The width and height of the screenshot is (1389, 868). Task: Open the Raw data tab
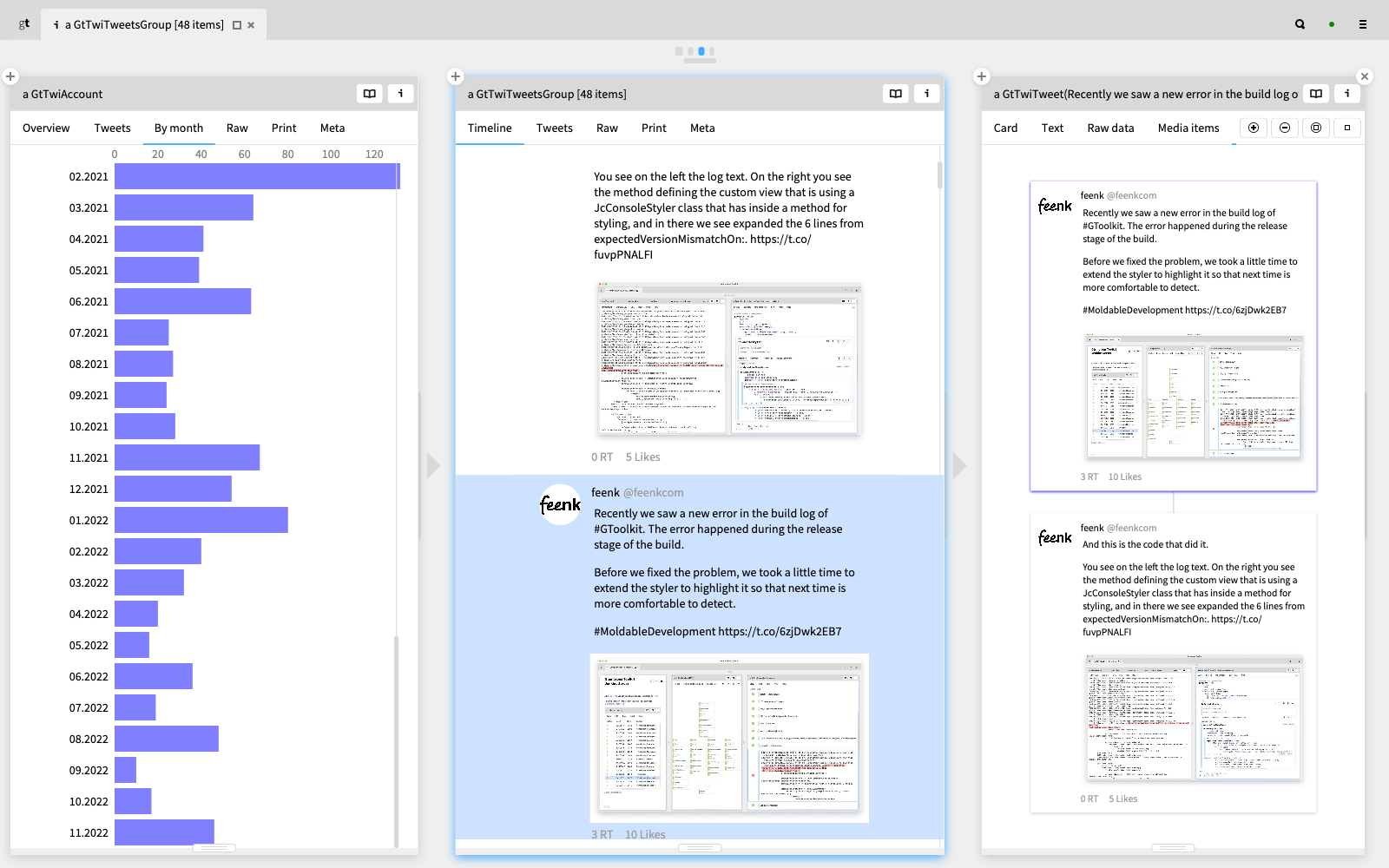coord(1110,128)
